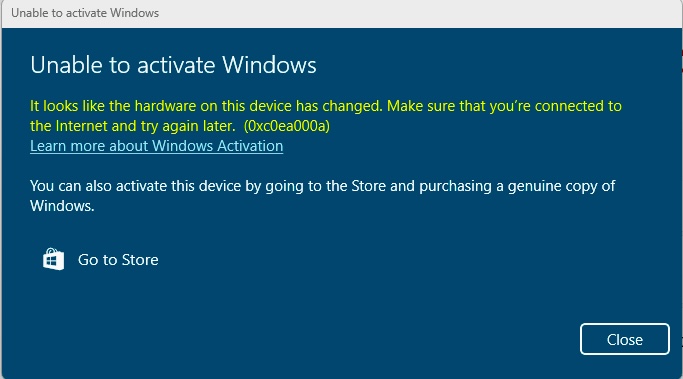Click the Store shopping bag icon

click(x=53, y=259)
